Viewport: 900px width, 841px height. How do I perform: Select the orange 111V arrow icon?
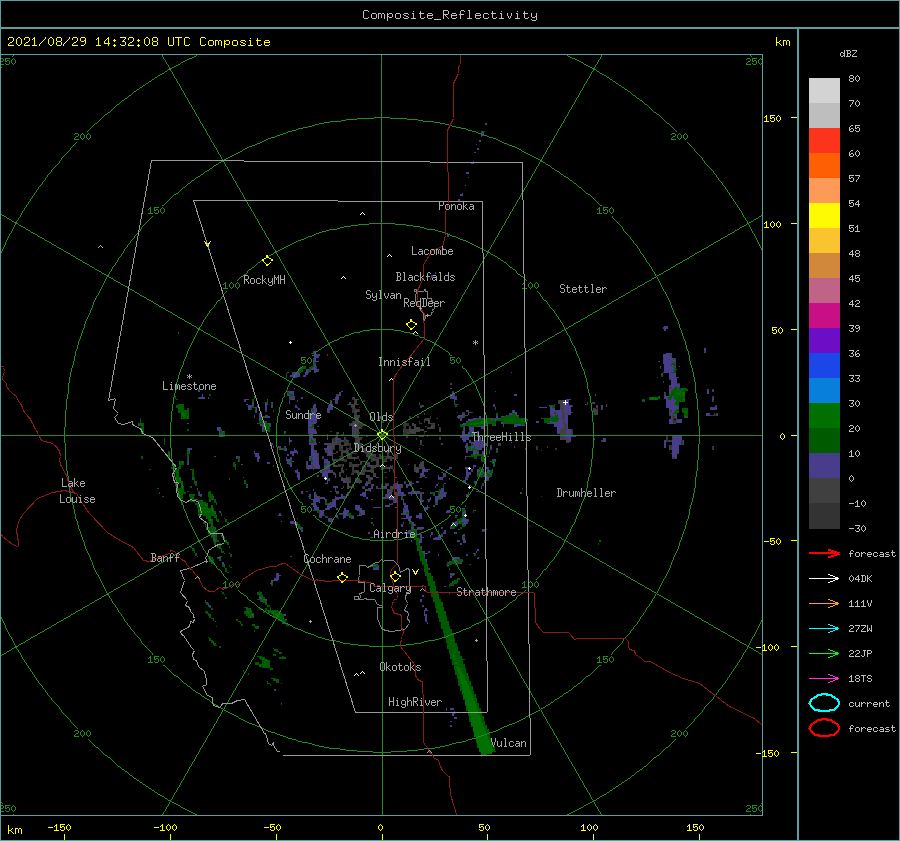click(824, 603)
